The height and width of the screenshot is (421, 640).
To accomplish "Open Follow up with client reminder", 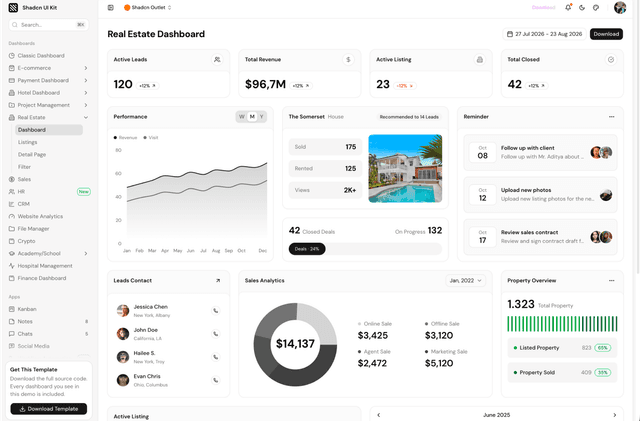I will point(540,152).
